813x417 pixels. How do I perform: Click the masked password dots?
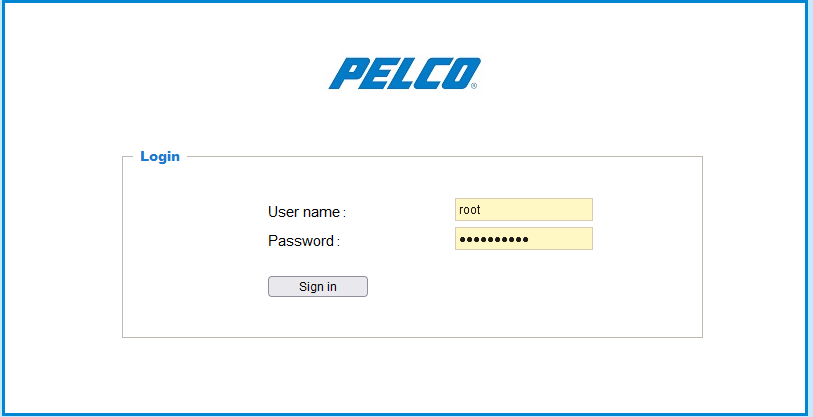pyautogui.click(x=493, y=240)
